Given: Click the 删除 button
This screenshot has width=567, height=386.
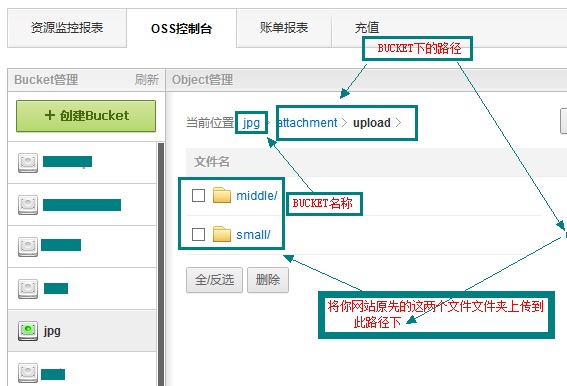Looking at the screenshot, I should (268, 280).
